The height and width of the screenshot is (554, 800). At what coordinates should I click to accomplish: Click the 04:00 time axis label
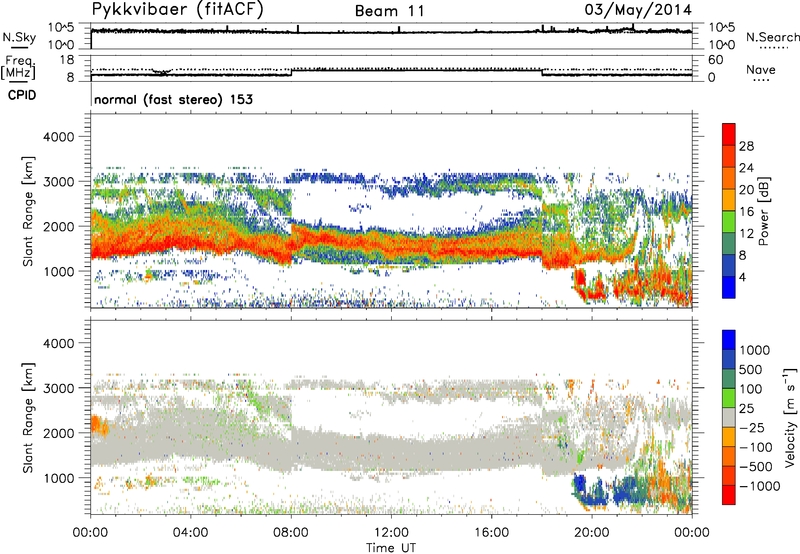tap(190, 532)
